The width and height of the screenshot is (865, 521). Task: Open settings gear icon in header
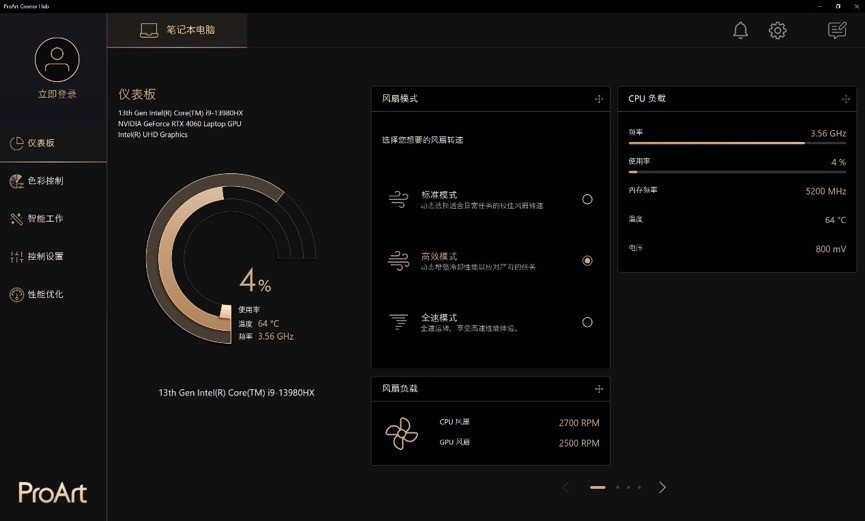777,30
